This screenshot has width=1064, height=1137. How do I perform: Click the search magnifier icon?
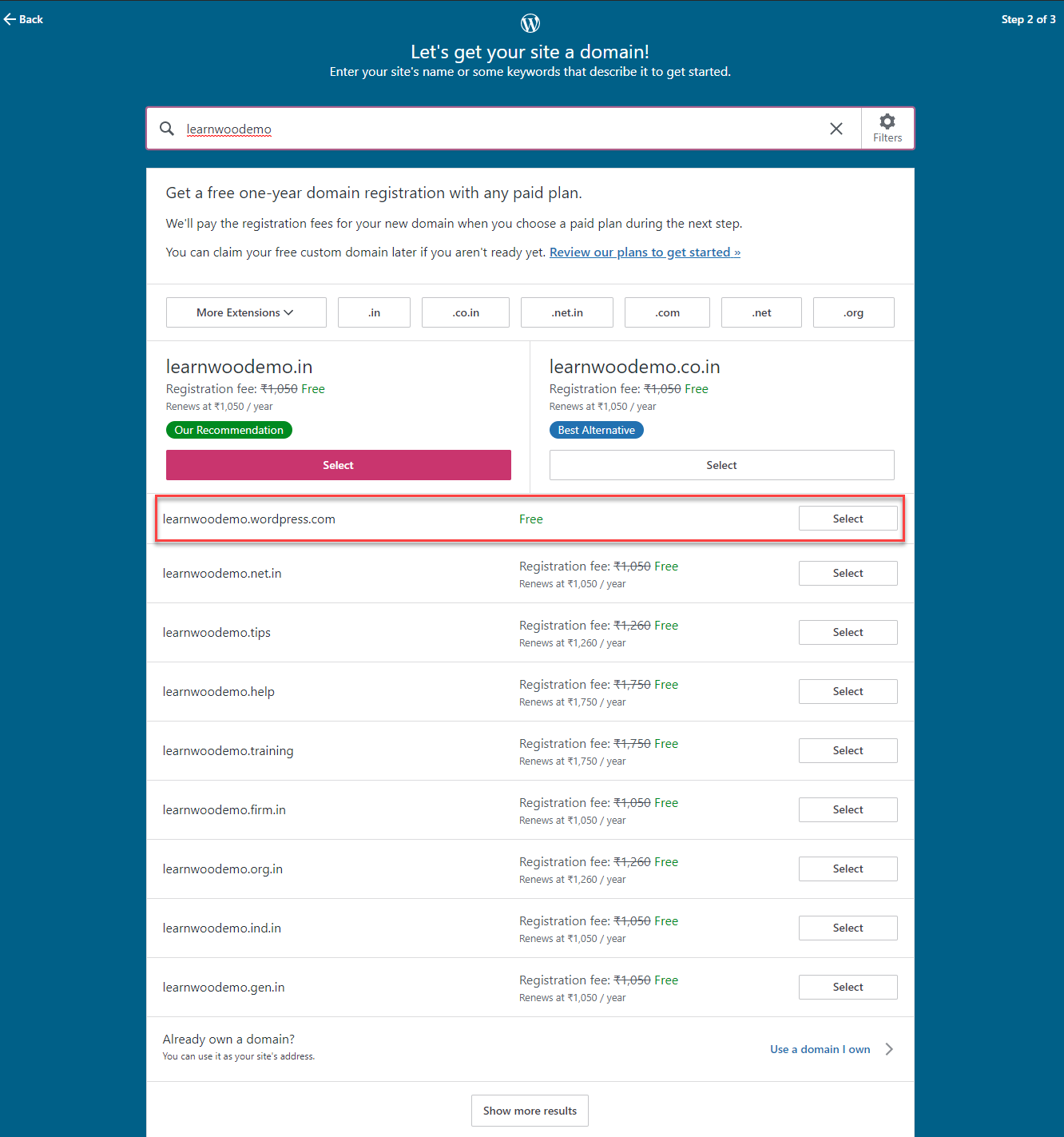point(167,129)
